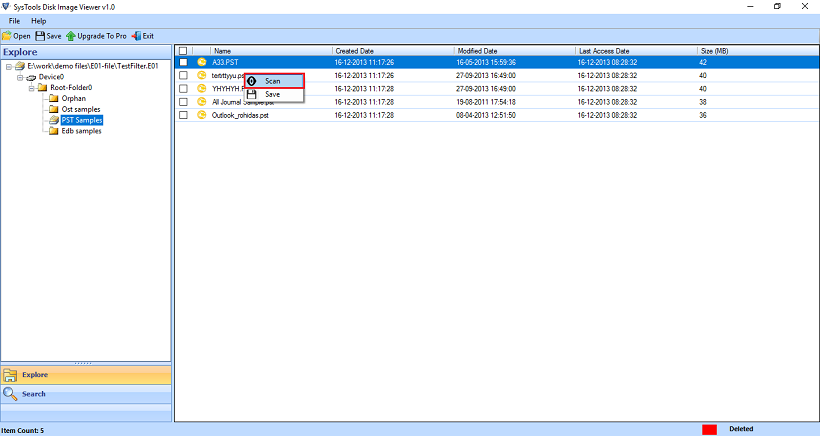Open the Help menu
The width and height of the screenshot is (820, 436).
point(39,21)
